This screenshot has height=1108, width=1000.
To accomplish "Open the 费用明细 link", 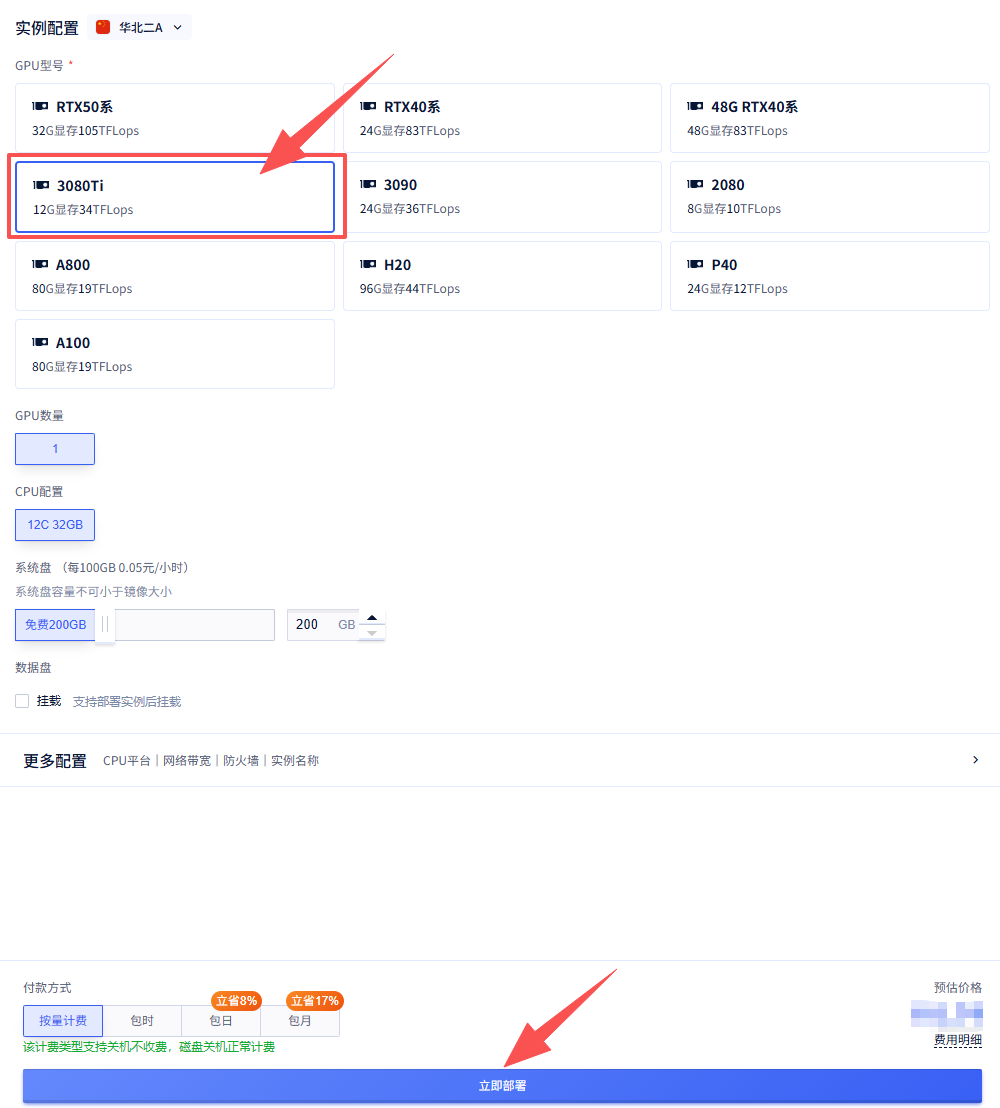I will (x=957, y=1040).
